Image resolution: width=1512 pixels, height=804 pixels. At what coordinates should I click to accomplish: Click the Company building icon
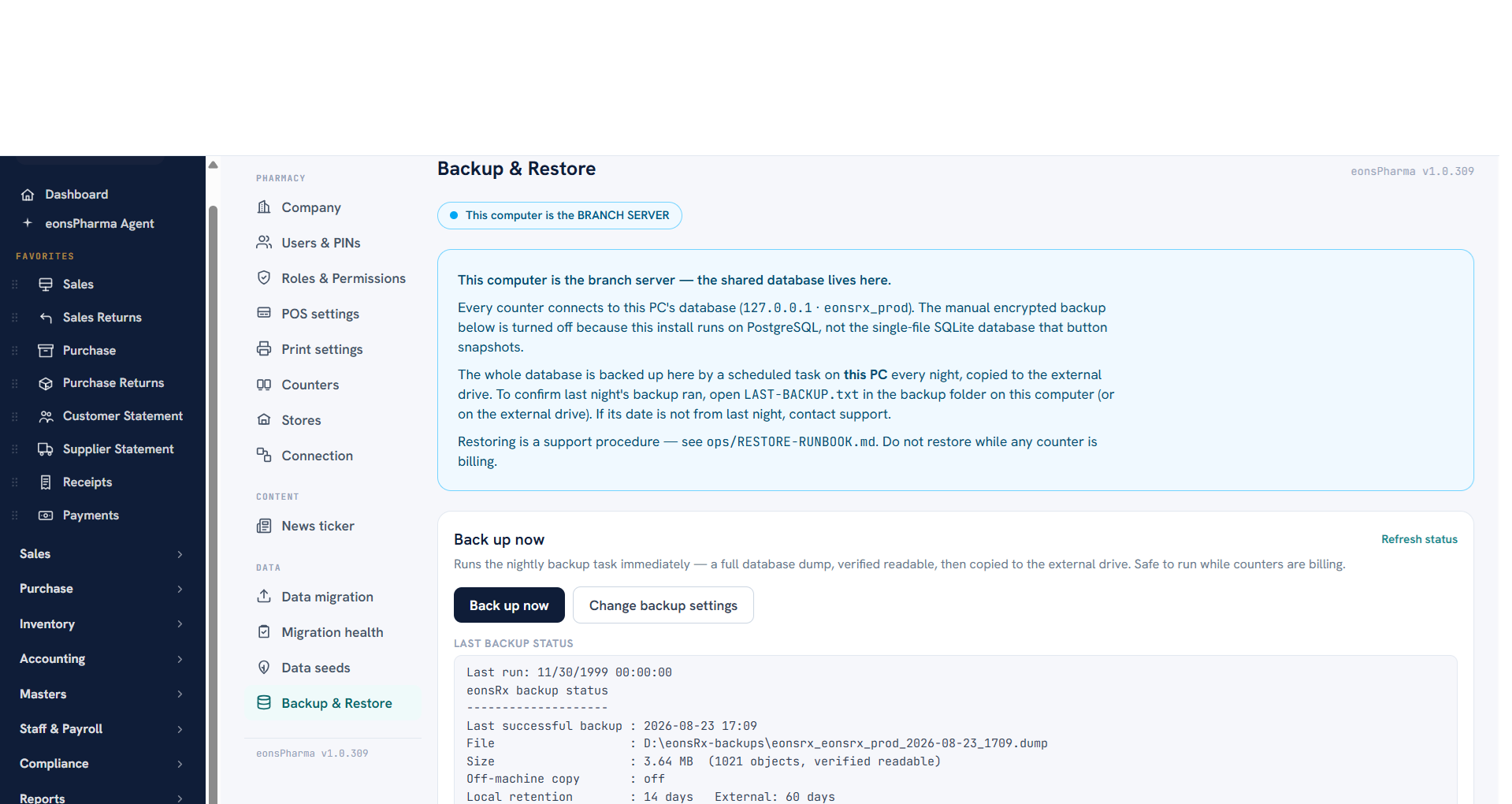tap(264, 207)
